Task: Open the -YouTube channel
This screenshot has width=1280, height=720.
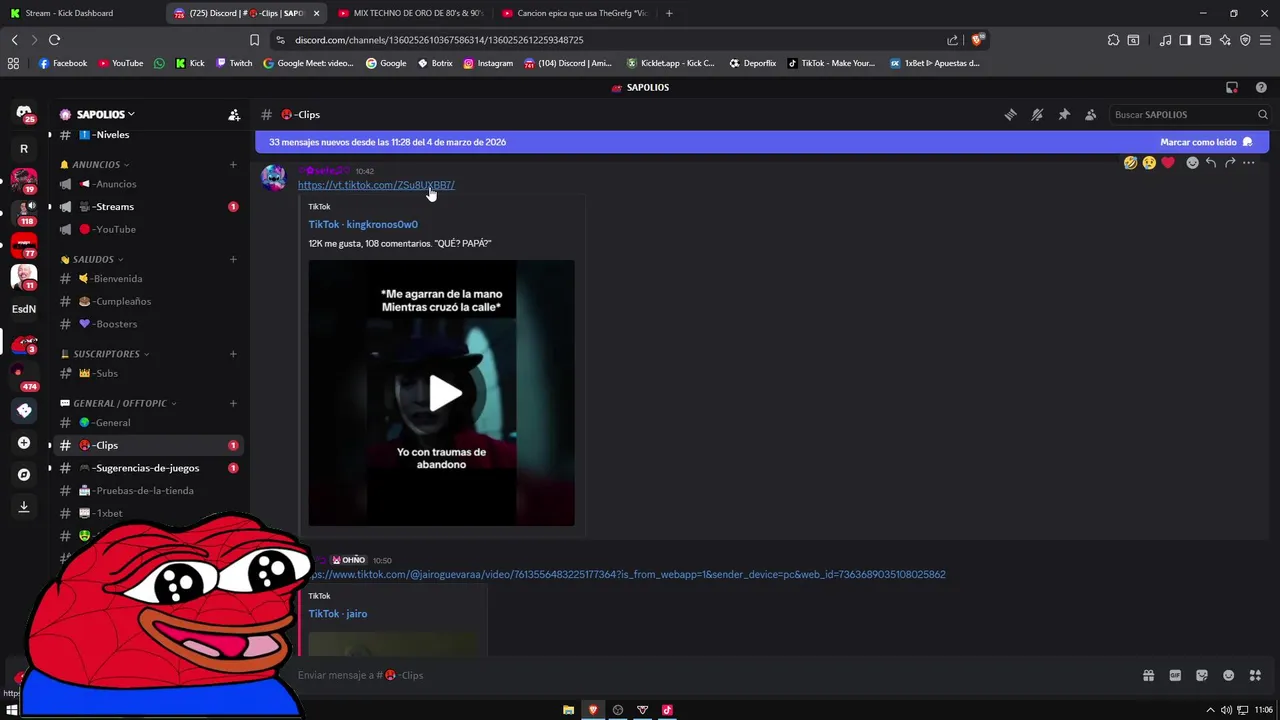Action: coord(148,230)
